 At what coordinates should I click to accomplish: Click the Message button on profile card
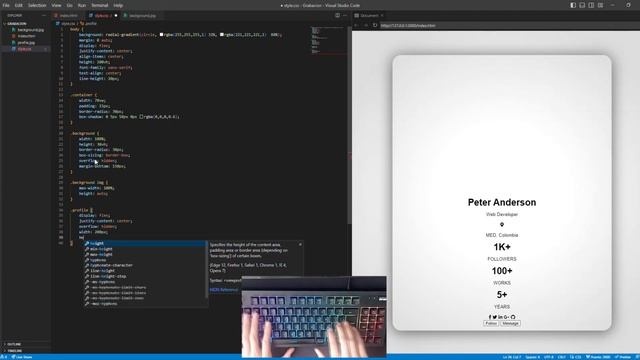tap(510, 323)
